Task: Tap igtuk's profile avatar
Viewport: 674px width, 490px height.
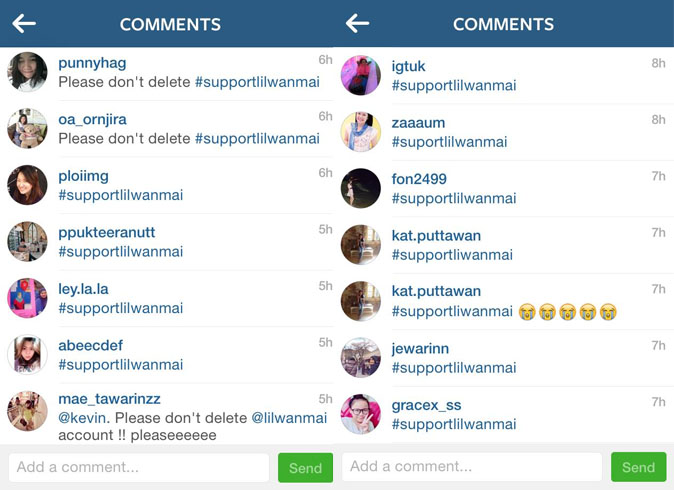Action: [x=361, y=75]
